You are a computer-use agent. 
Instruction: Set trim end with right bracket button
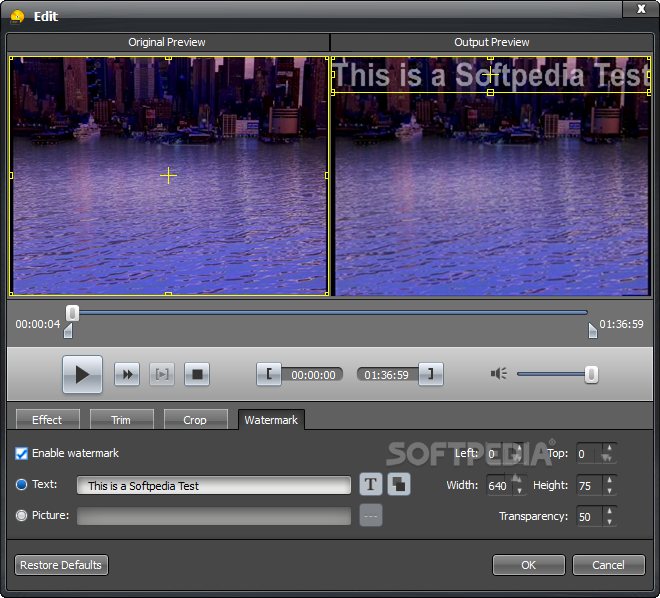[431, 374]
